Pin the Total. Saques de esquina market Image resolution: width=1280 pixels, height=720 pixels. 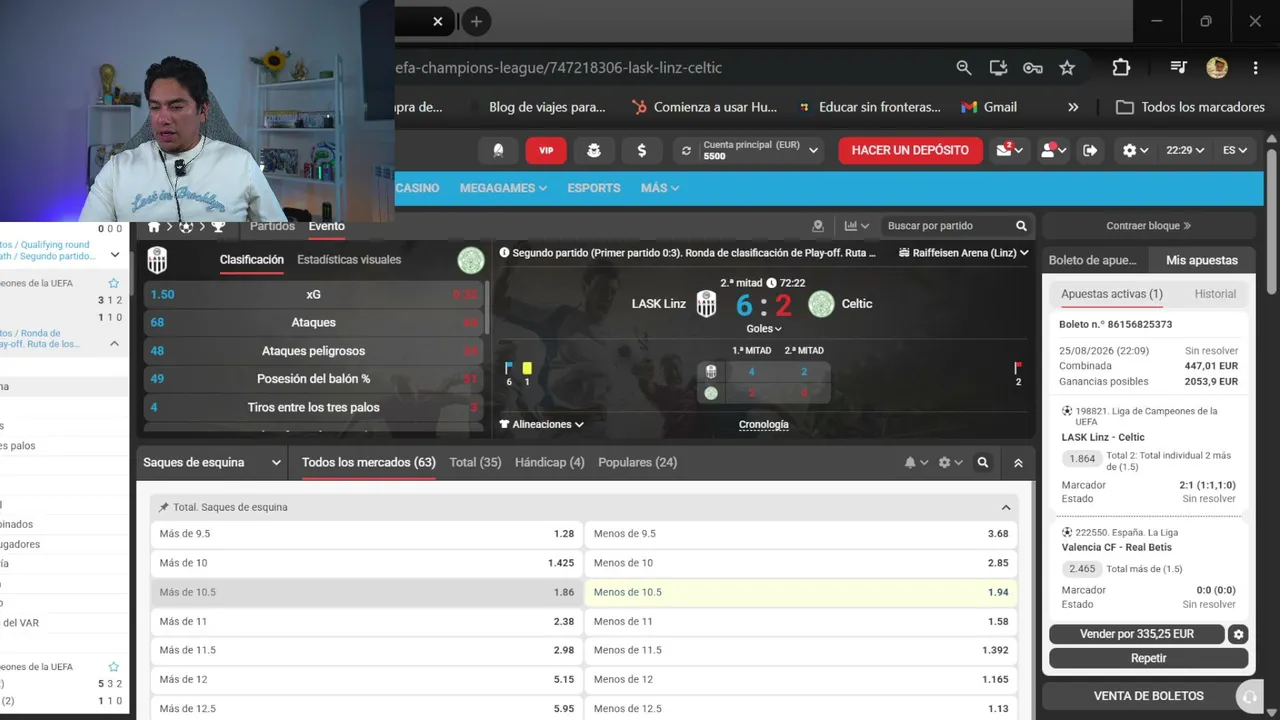[x=164, y=508]
